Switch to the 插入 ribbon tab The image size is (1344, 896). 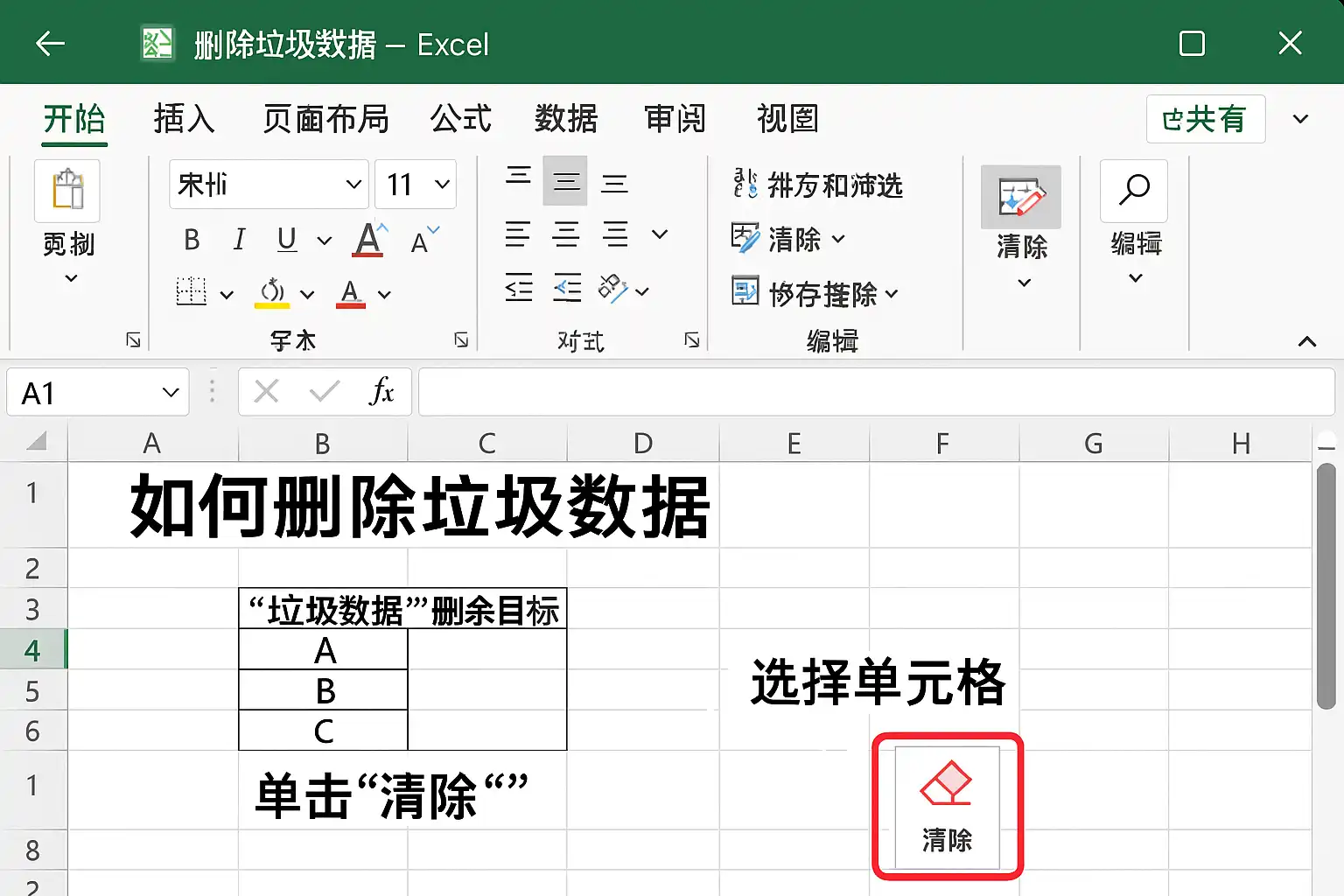184,120
